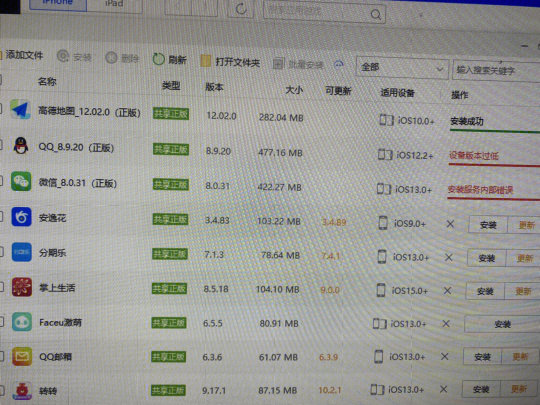Sort by 适用设备 column header

pyautogui.click(x=397, y=93)
